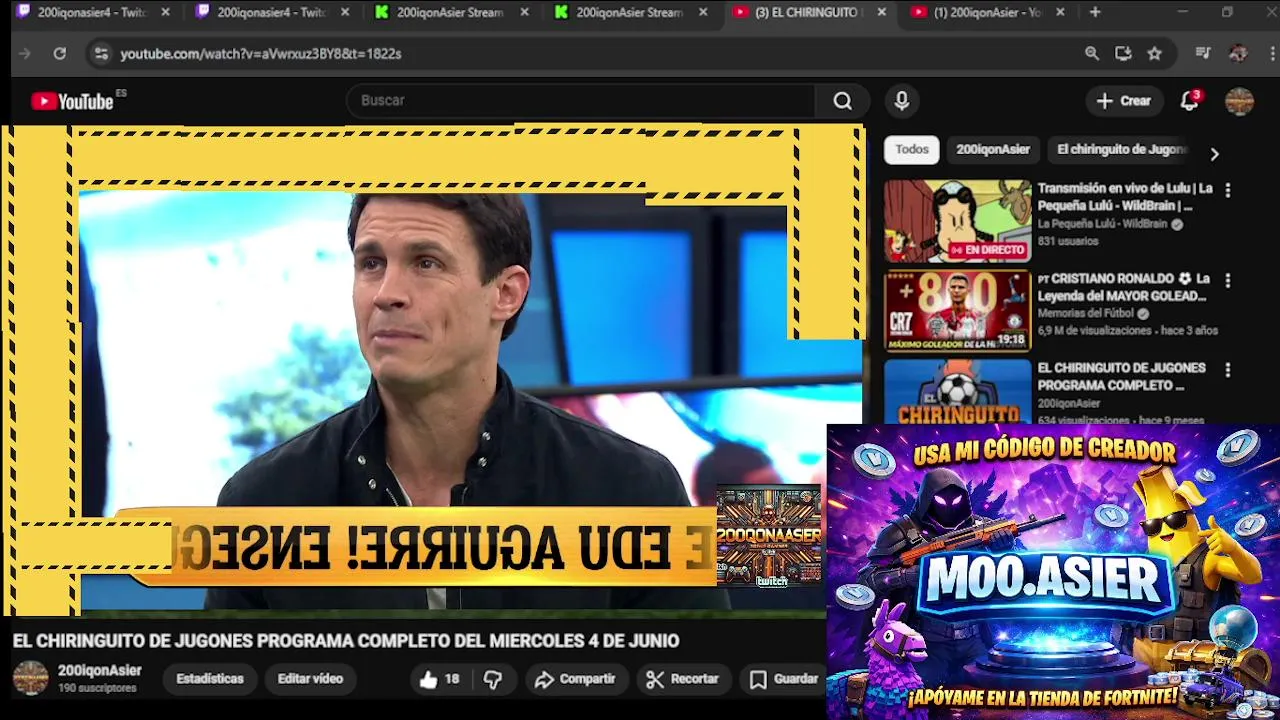Image resolution: width=1280 pixels, height=720 pixels.
Task: Click the install app icon in address bar
Action: pos(1123,54)
